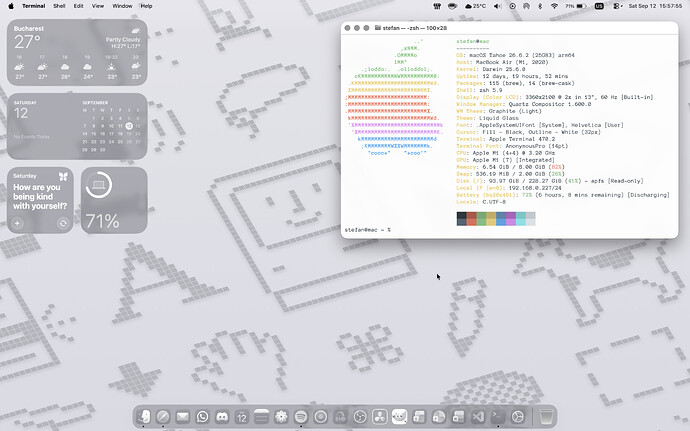Screen dimensions: 690x431
Task: Click the Terminal icon in the Dock
Action: click(x=498, y=416)
